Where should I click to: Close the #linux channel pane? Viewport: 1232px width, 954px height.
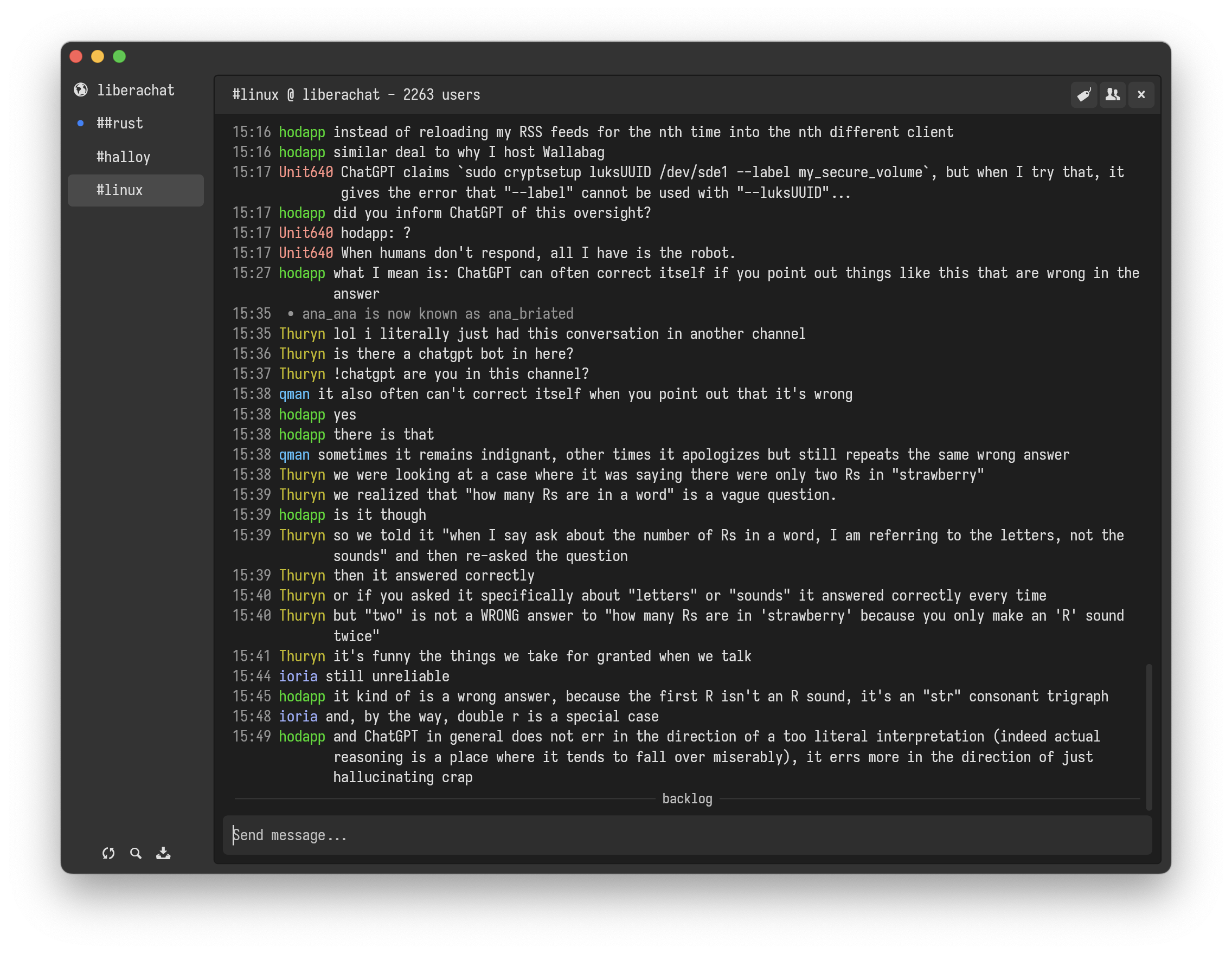1141,95
